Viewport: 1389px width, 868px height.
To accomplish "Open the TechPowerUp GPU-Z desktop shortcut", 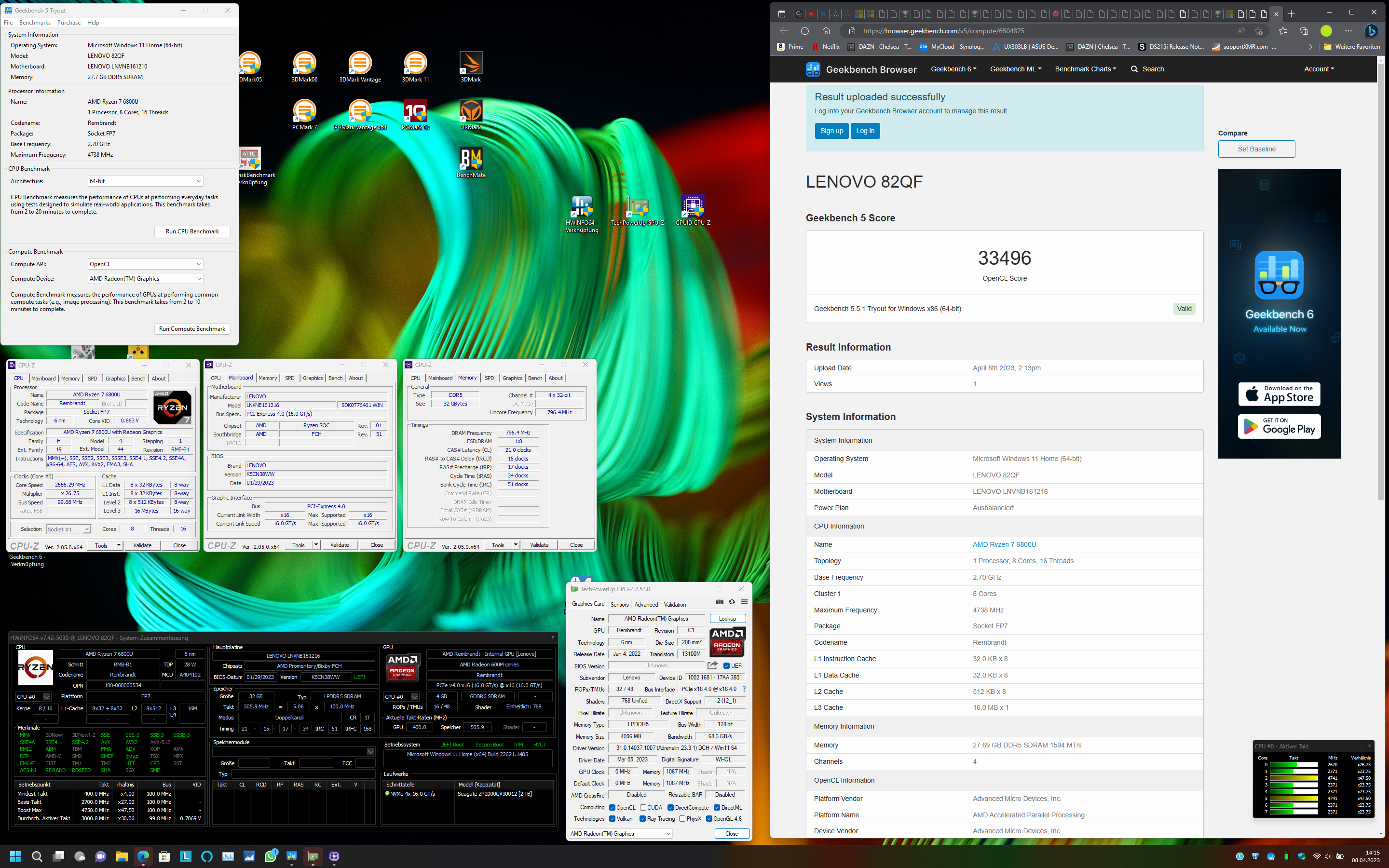I will click(638, 211).
